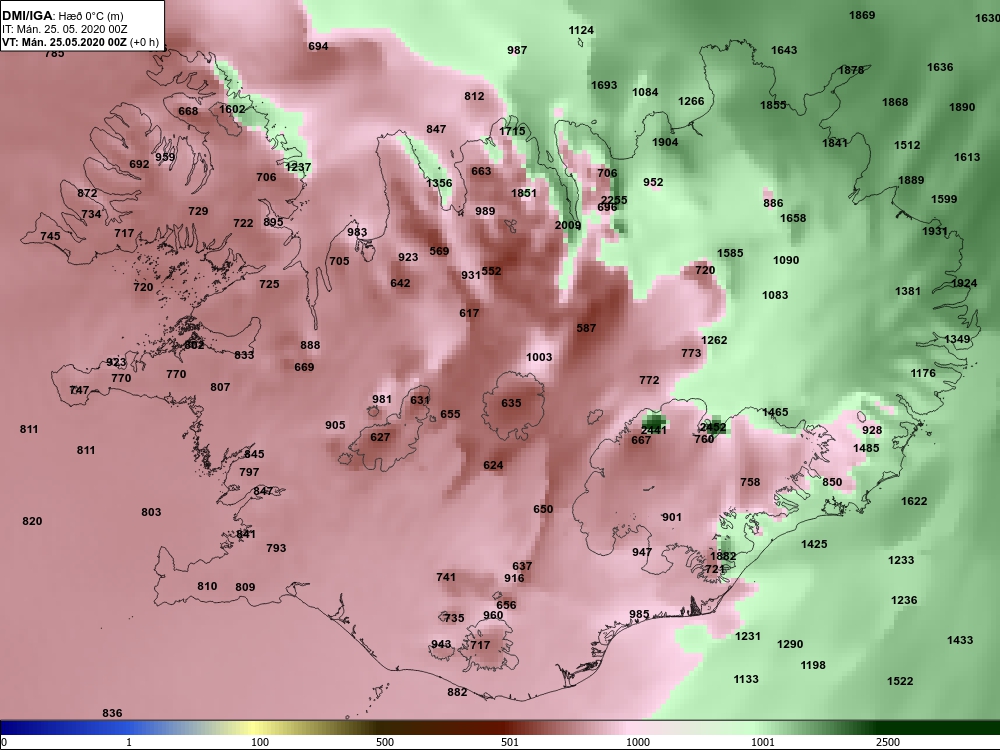Click the map value 983
The image size is (1000, 750).
[x=357, y=232]
